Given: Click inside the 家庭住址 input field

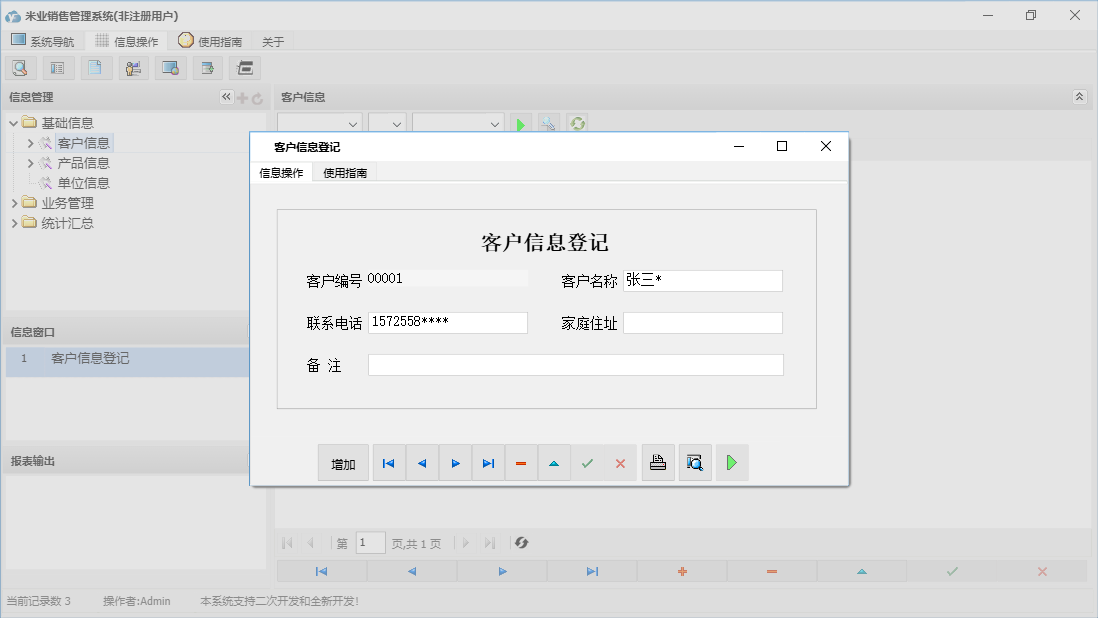Looking at the screenshot, I should tap(702, 322).
